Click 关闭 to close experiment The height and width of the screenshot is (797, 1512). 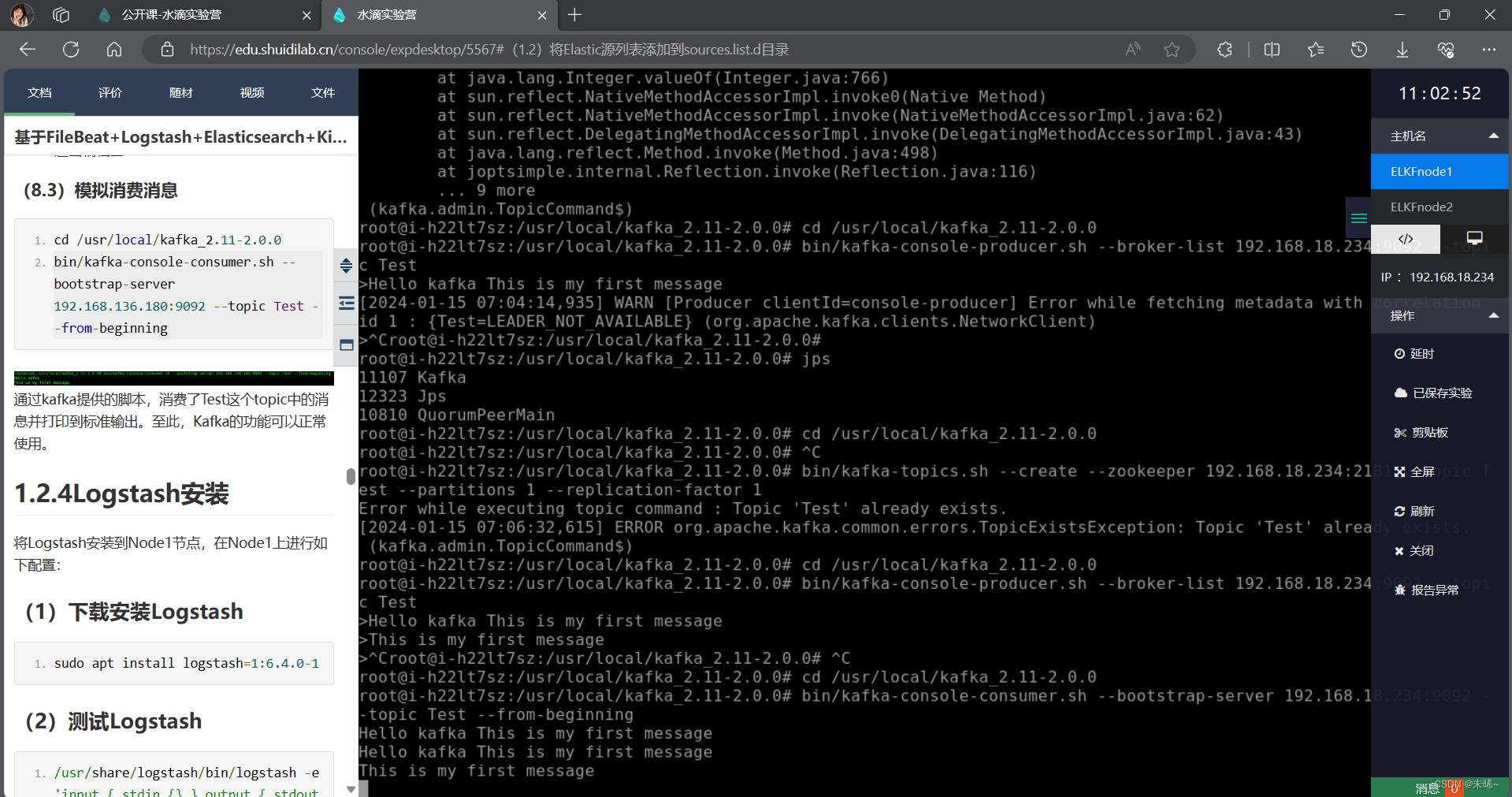point(1414,550)
